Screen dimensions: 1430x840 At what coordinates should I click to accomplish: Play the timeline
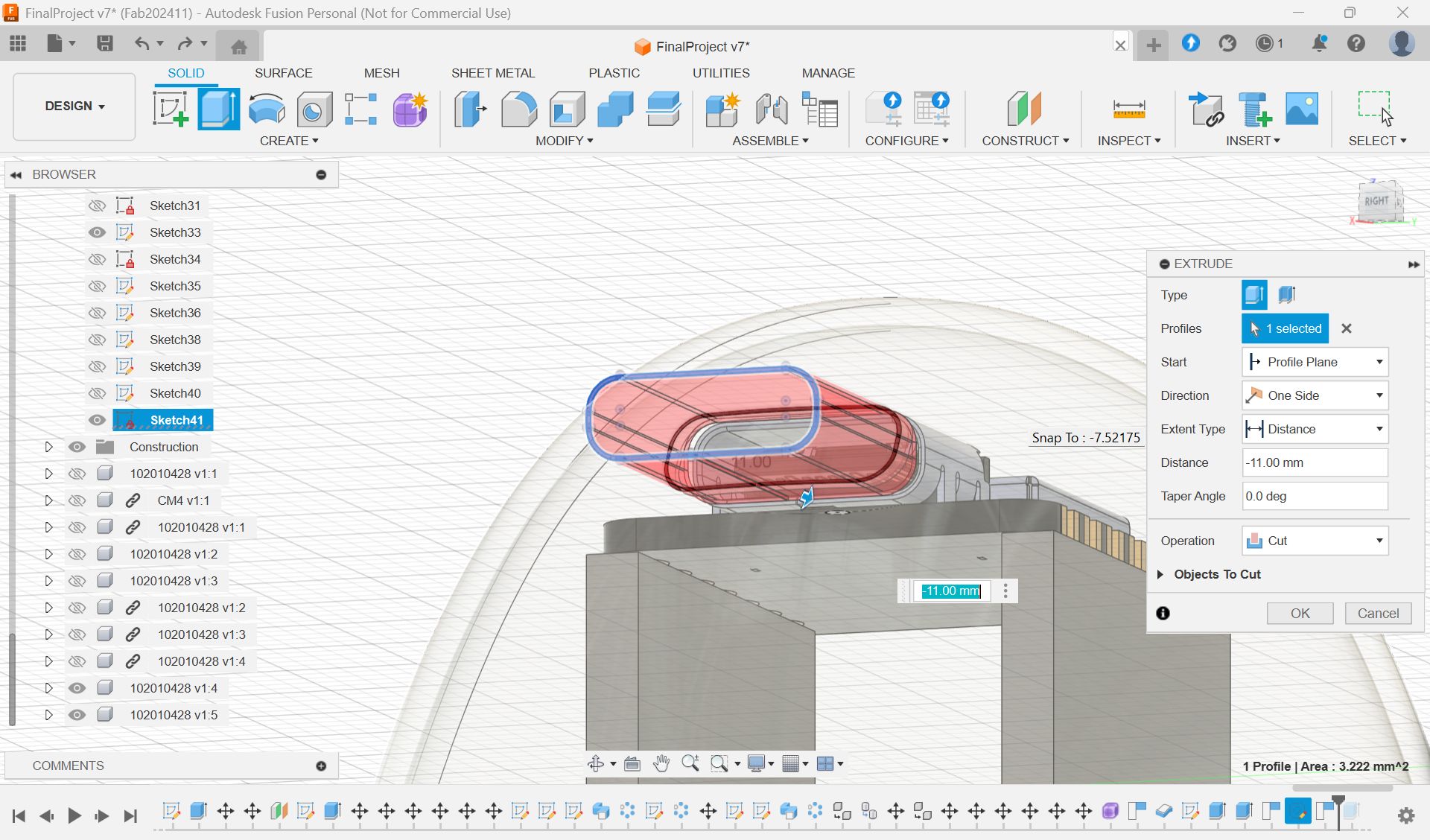[74, 815]
